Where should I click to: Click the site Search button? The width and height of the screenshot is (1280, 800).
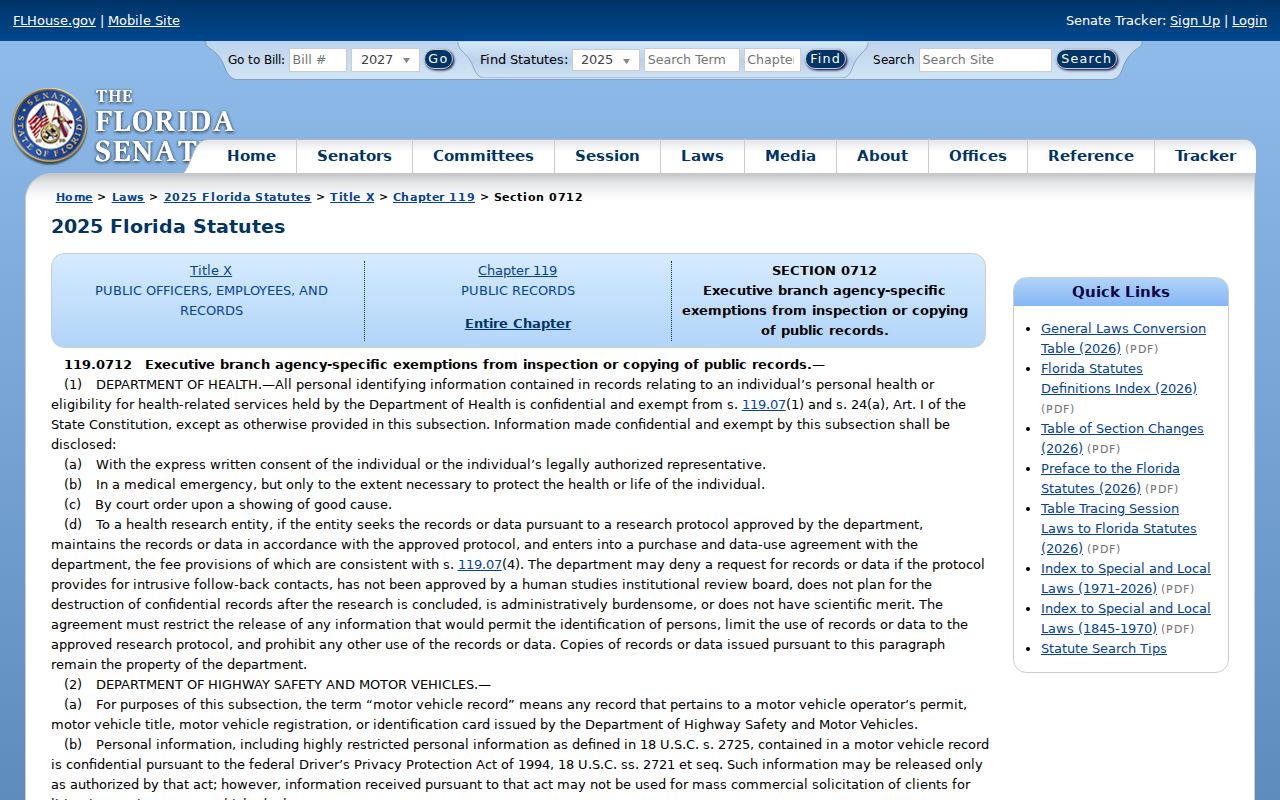tap(1086, 59)
